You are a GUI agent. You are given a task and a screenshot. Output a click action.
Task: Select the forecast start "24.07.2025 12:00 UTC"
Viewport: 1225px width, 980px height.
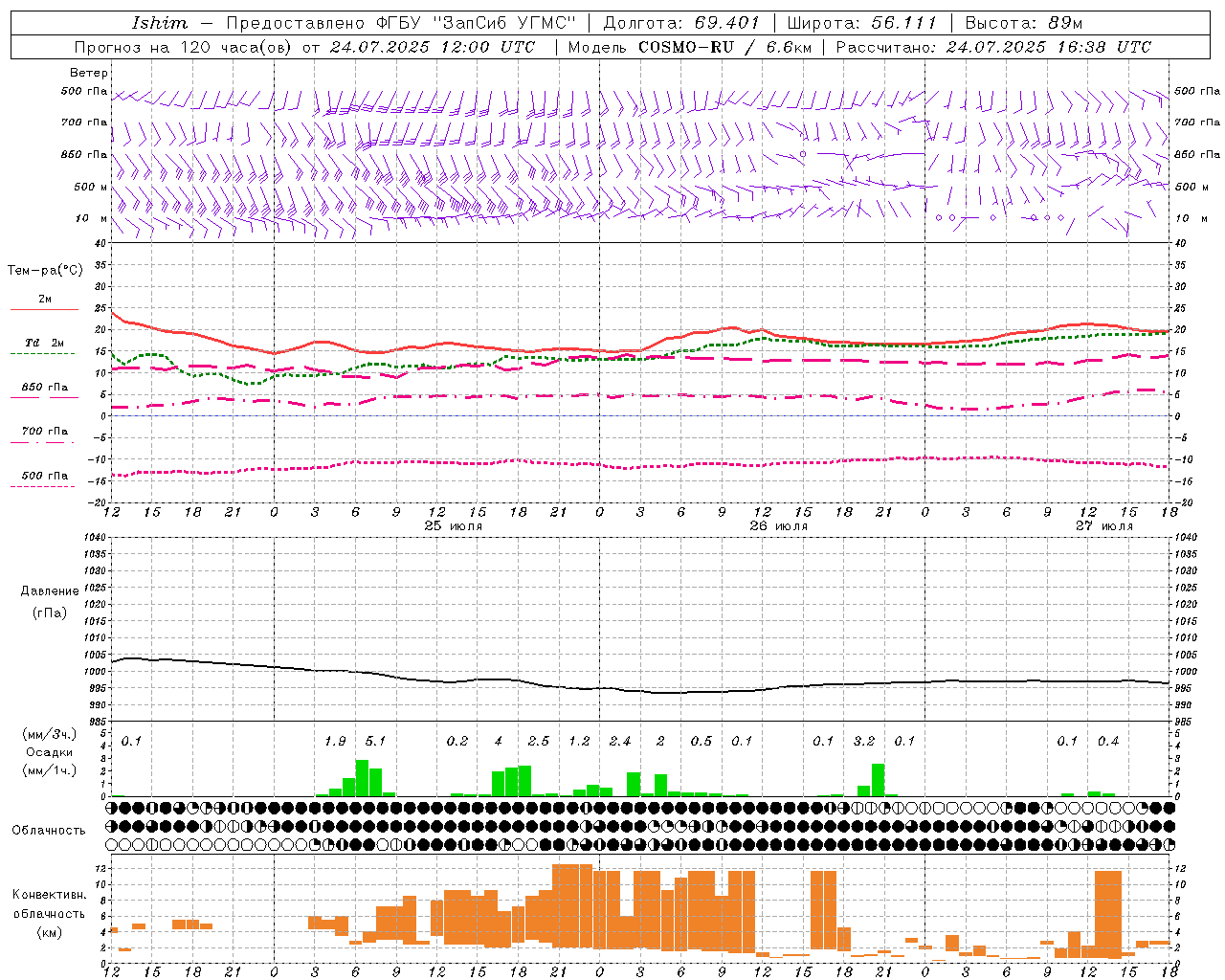pyautogui.click(x=433, y=47)
